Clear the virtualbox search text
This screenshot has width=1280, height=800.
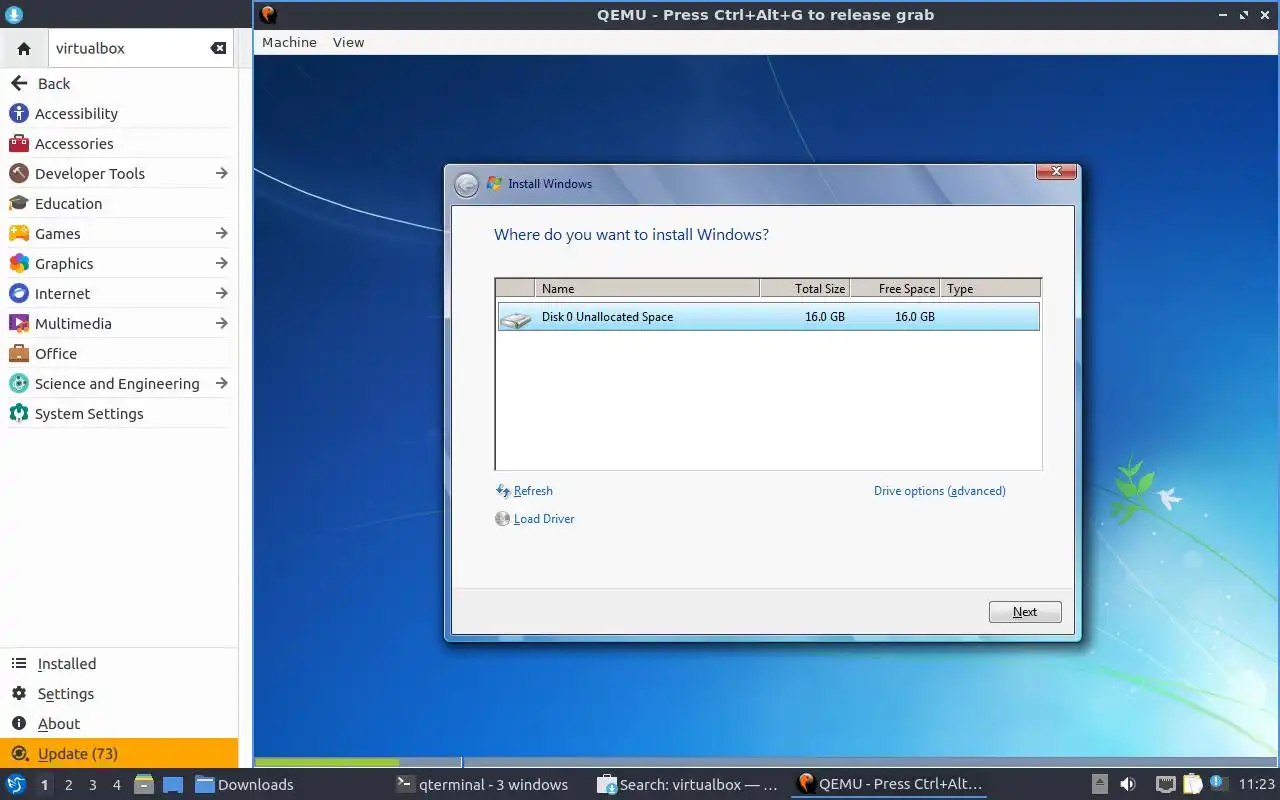218,48
